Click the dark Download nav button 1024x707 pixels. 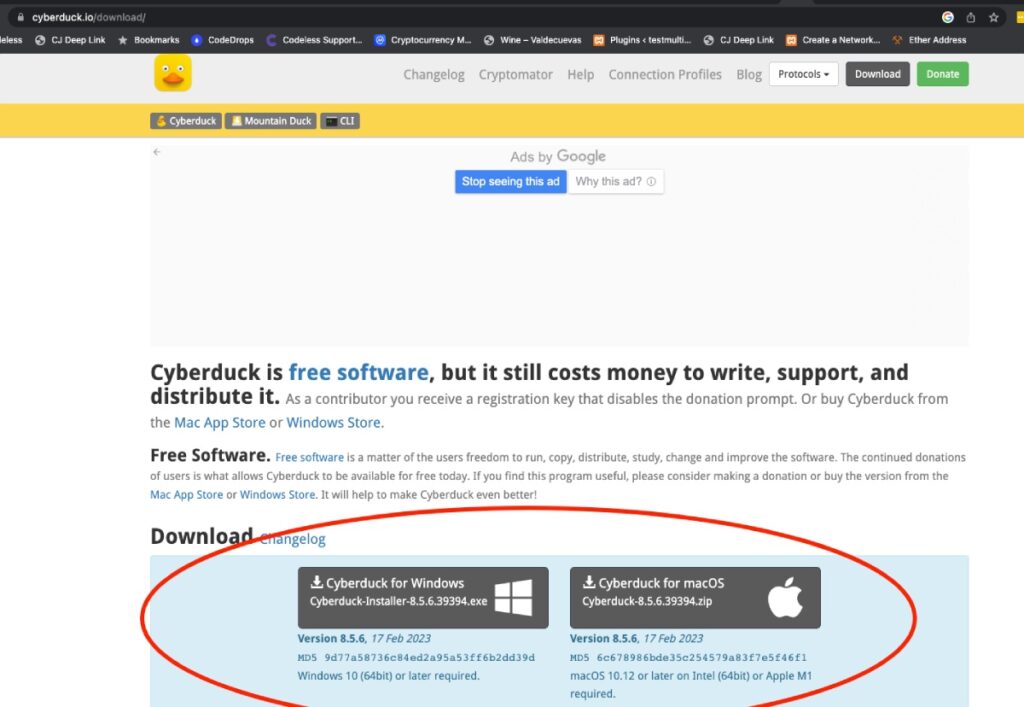878,74
